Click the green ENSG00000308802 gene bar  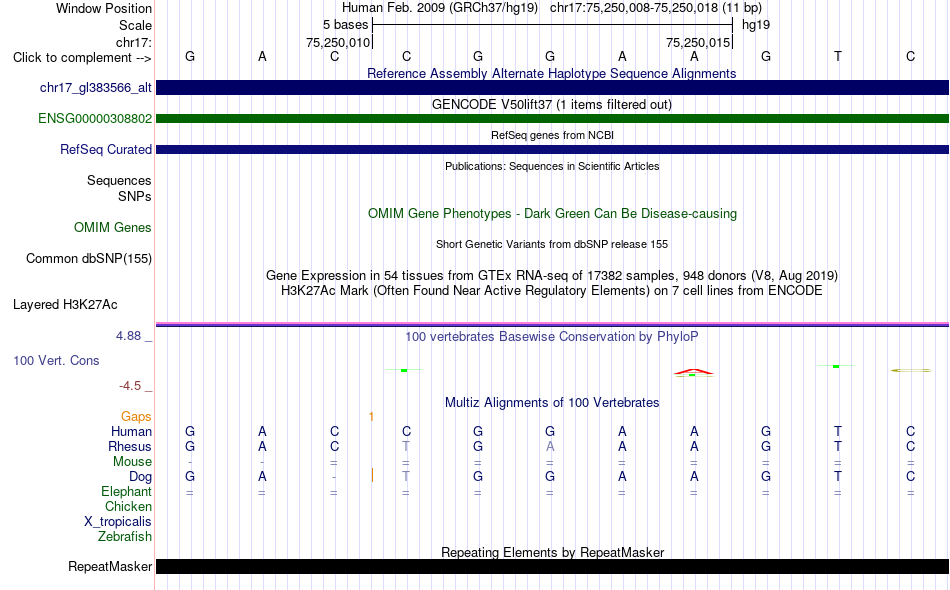[552, 118]
